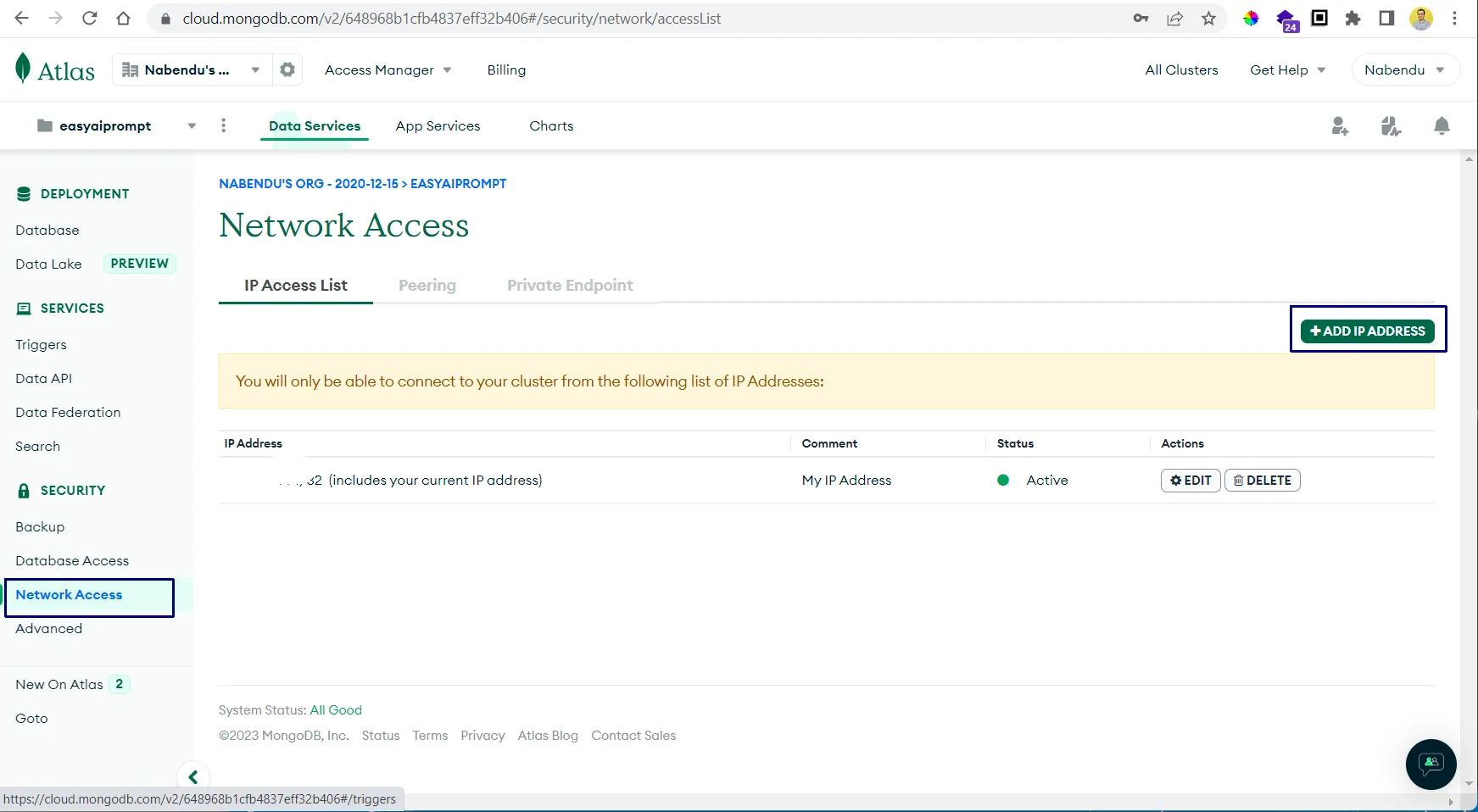Open All Clusters link
This screenshot has height=812, width=1478.
coord(1181,70)
